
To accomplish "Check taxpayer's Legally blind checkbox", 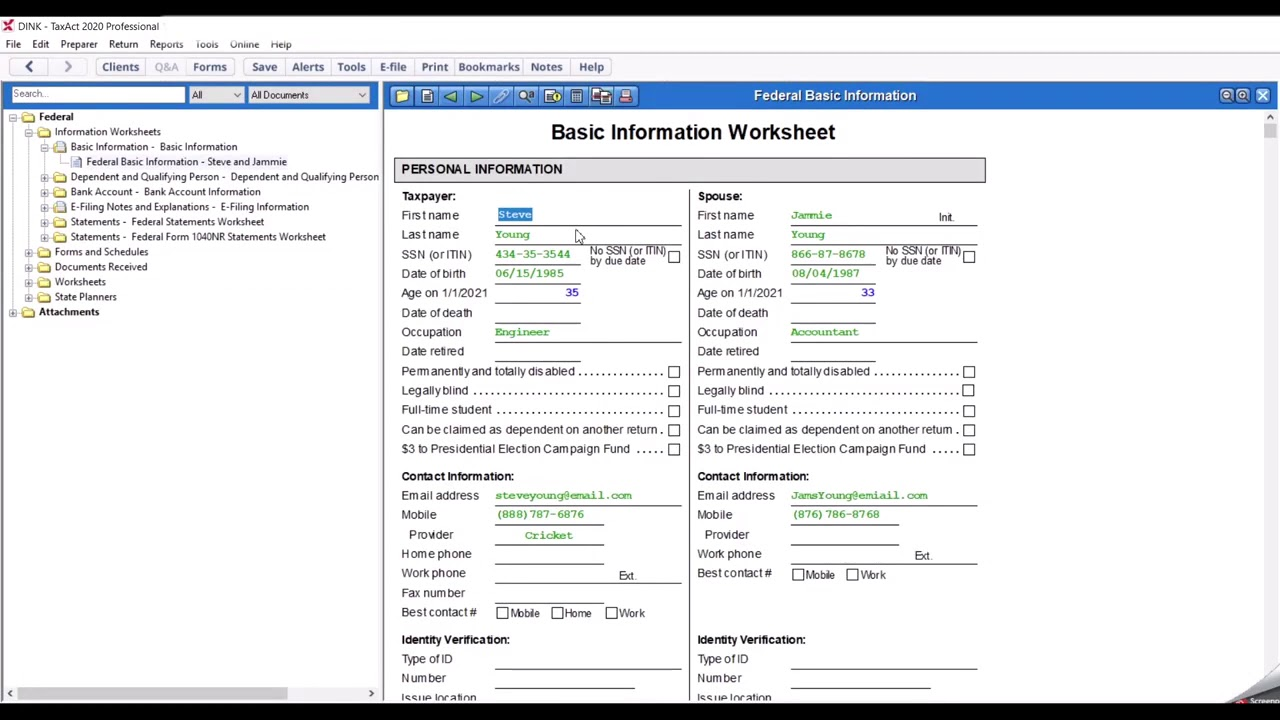I will click(674, 391).
